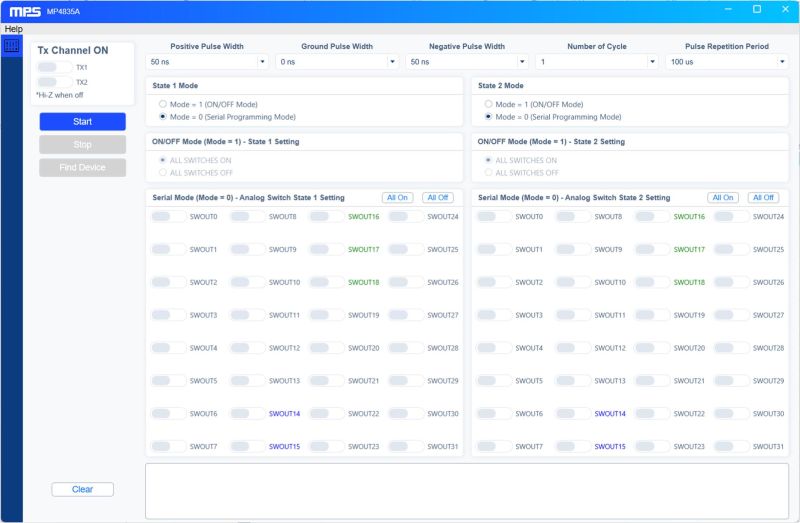Image resolution: width=800 pixels, height=523 pixels.
Task: Toggle SWOUT16 switch in State 1 settings
Action: click(x=326, y=217)
